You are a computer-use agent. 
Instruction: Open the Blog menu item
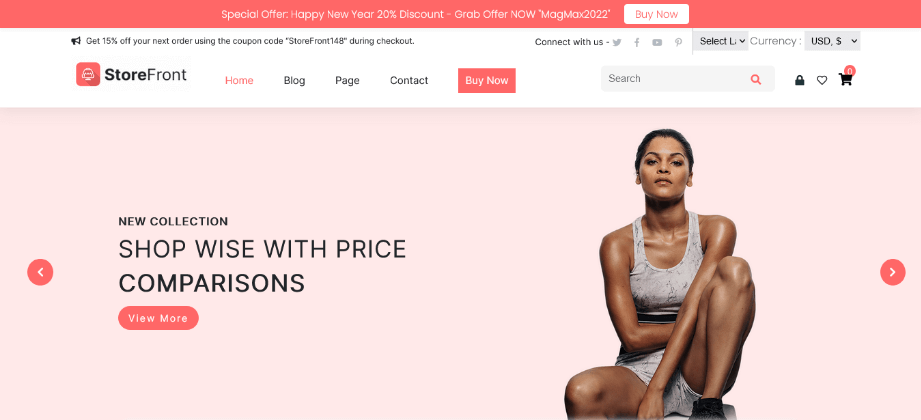(x=294, y=80)
